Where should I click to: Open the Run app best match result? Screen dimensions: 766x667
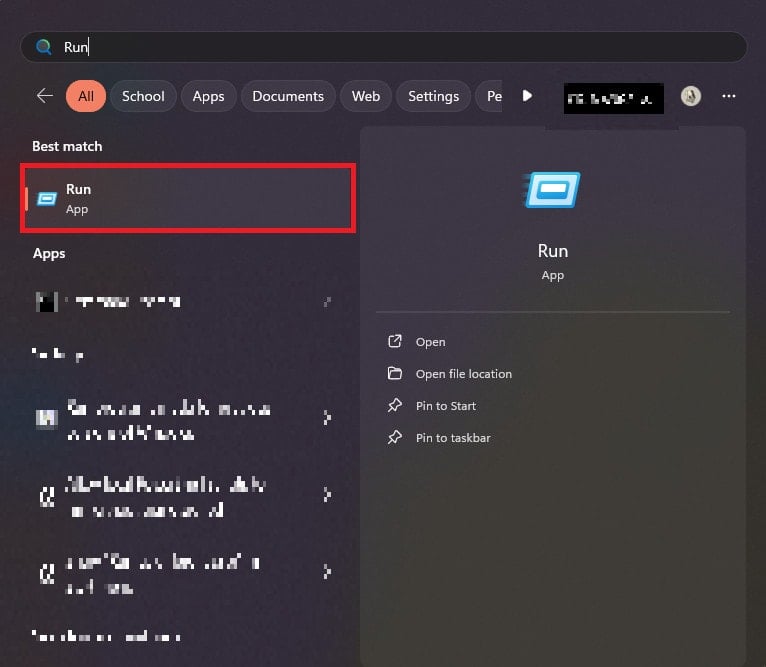188,198
